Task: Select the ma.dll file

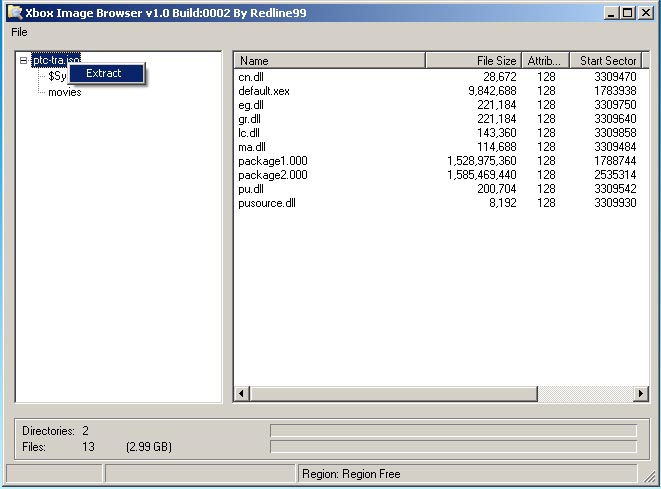Action: click(x=252, y=147)
